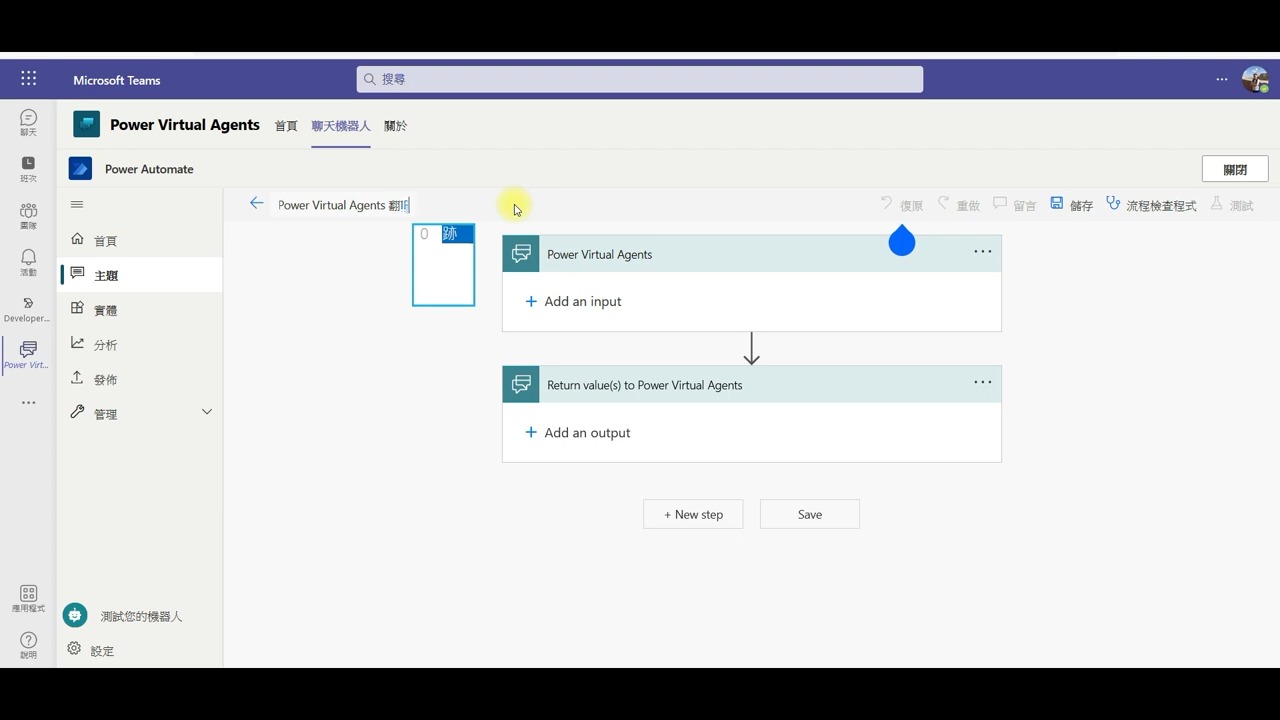Click the 關閉 close button
The width and height of the screenshot is (1280, 720).
1235,169
